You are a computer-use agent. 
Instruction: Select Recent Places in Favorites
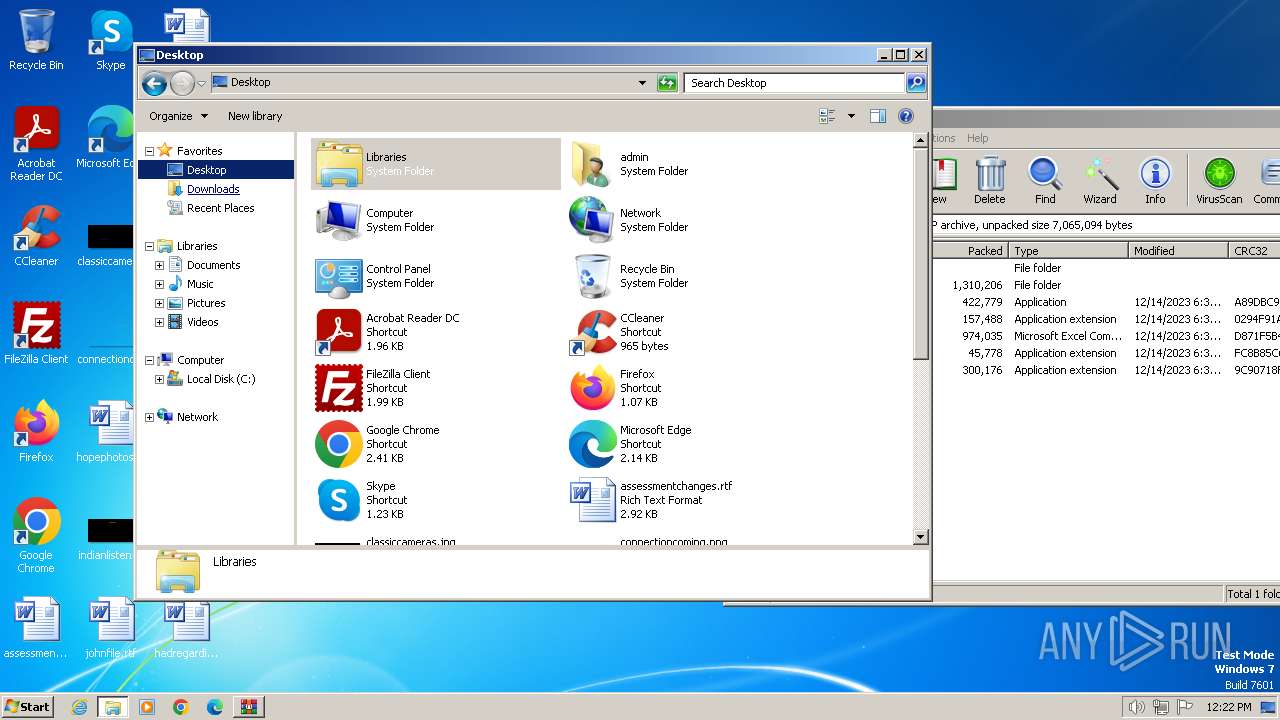(x=220, y=208)
